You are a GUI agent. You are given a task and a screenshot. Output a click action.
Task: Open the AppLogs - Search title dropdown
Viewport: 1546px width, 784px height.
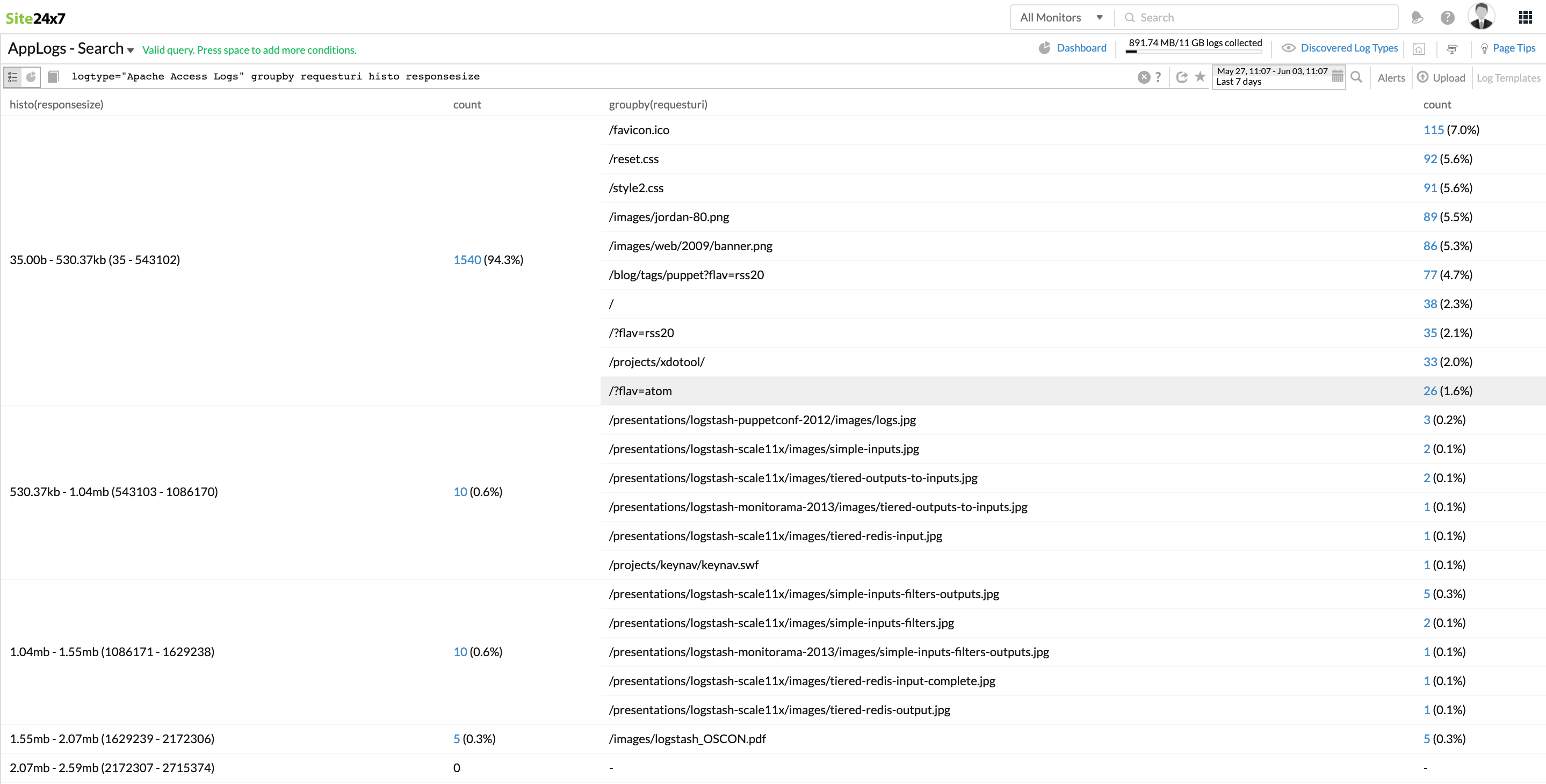tap(130, 50)
